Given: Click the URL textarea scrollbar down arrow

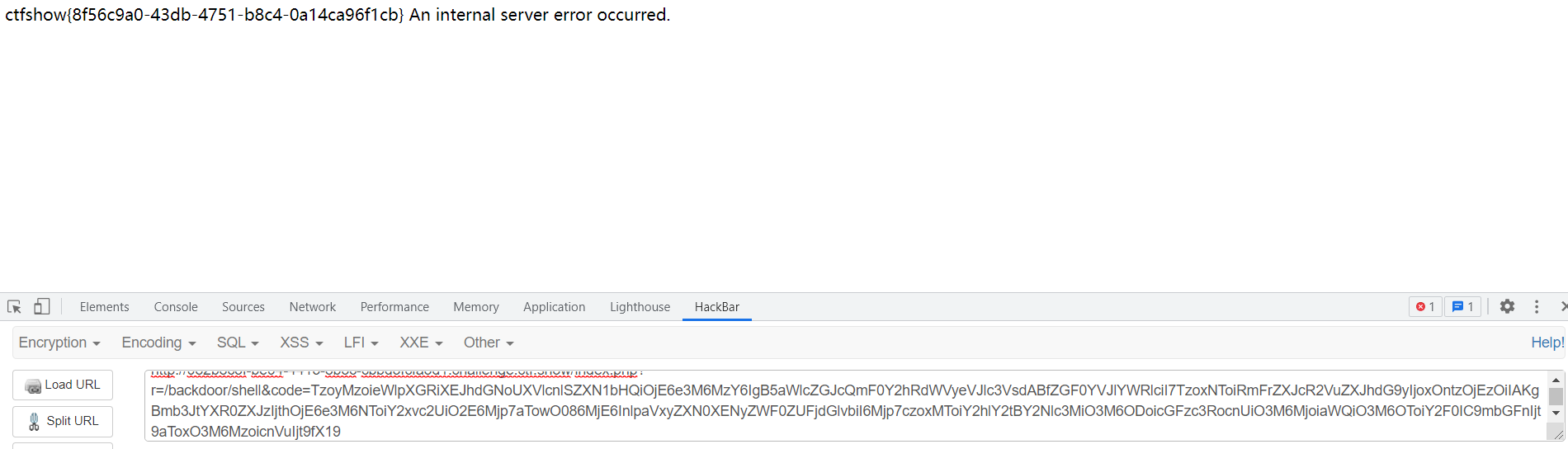Looking at the screenshot, I should pos(1556,413).
